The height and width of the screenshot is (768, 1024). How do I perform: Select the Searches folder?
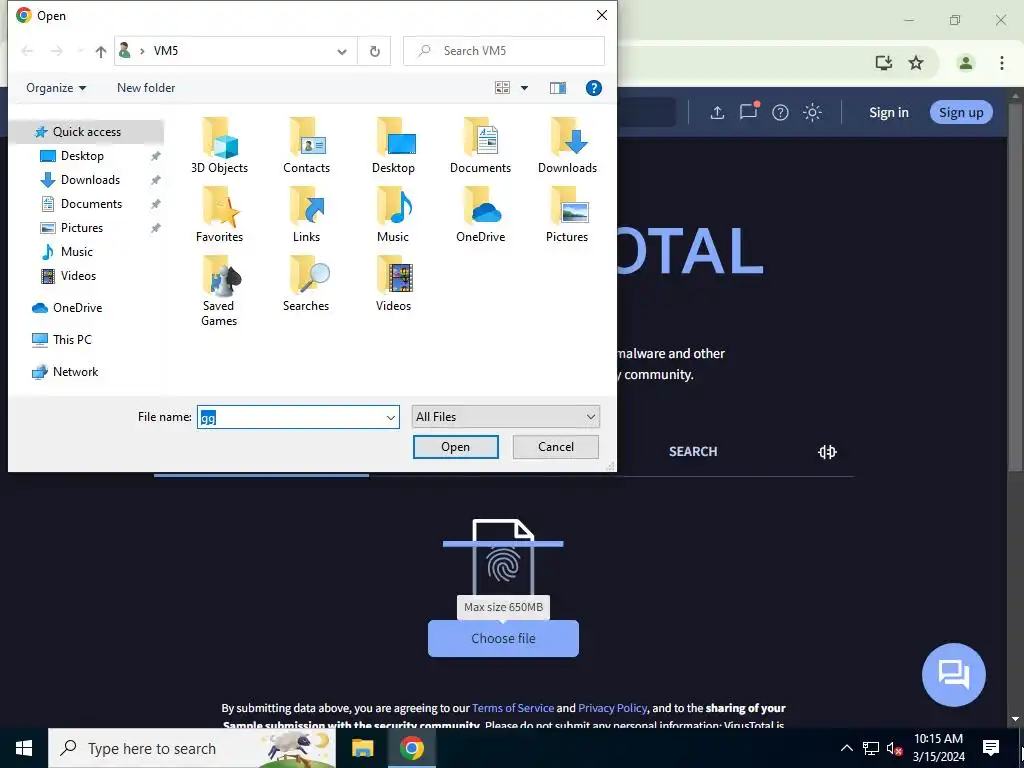pos(306,284)
